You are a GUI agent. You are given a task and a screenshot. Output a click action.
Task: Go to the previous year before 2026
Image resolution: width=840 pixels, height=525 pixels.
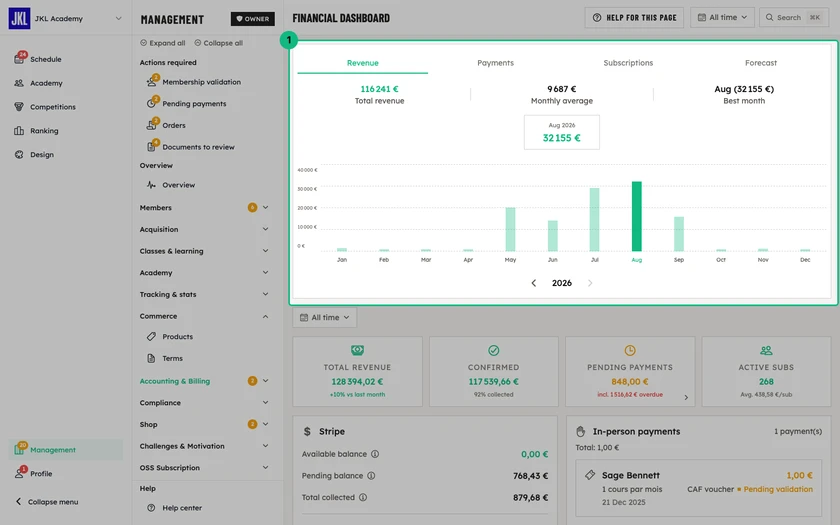click(534, 283)
